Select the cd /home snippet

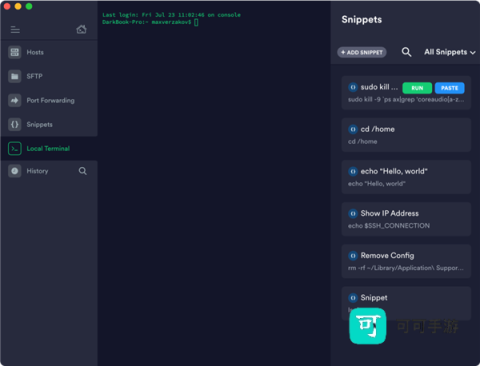pyautogui.click(x=406, y=135)
